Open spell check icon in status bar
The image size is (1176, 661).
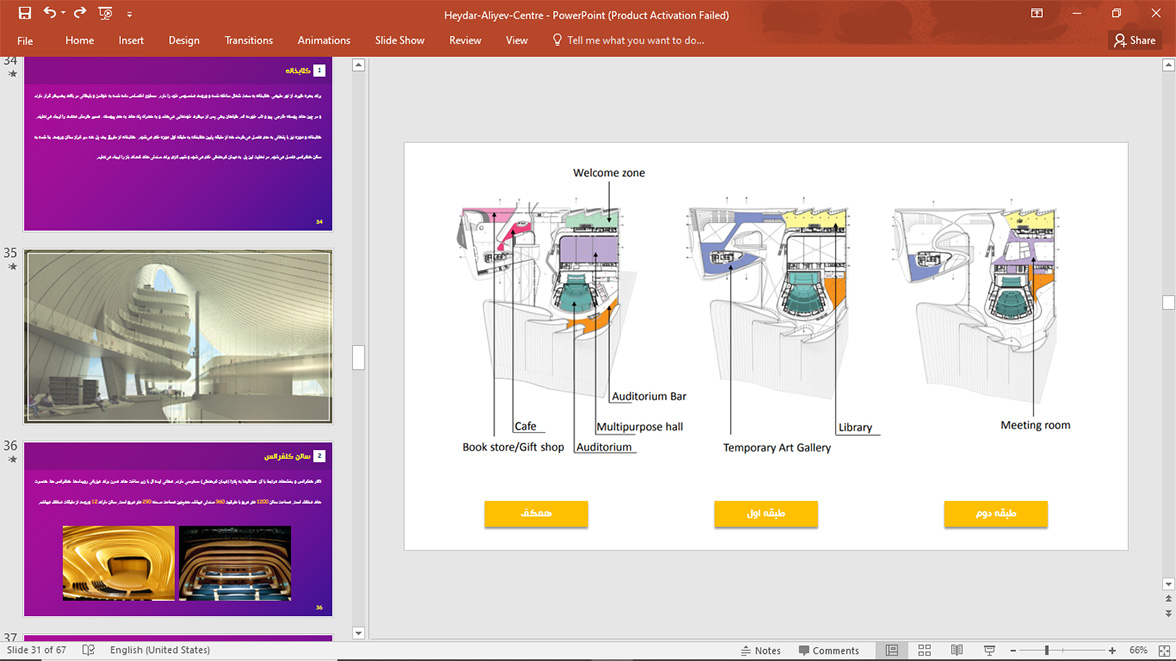click(88, 650)
